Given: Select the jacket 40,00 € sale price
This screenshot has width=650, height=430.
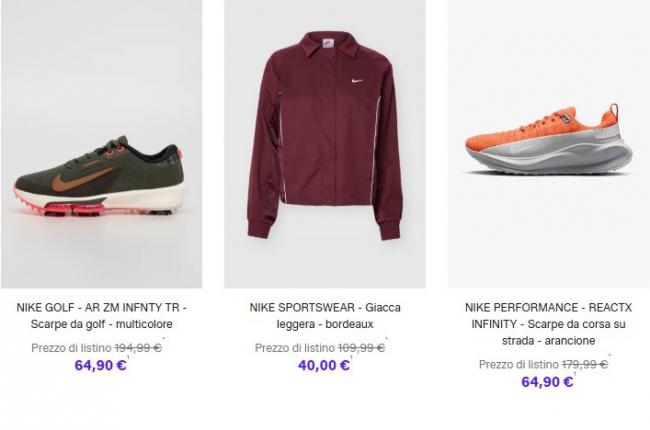Looking at the screenshot, I should 324,365.
